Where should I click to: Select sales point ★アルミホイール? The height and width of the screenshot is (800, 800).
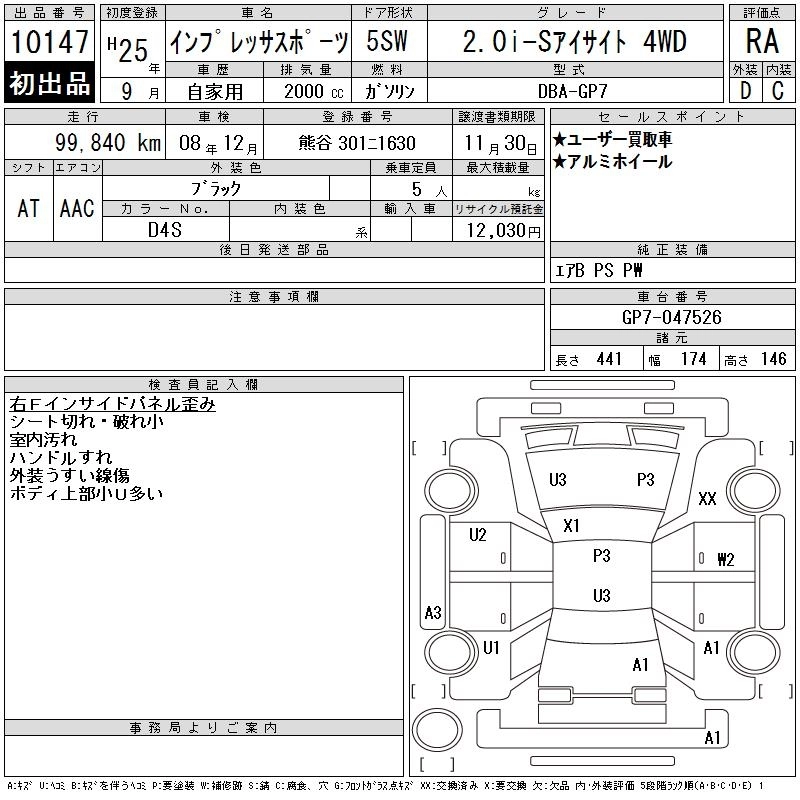[x=612, y=162]
